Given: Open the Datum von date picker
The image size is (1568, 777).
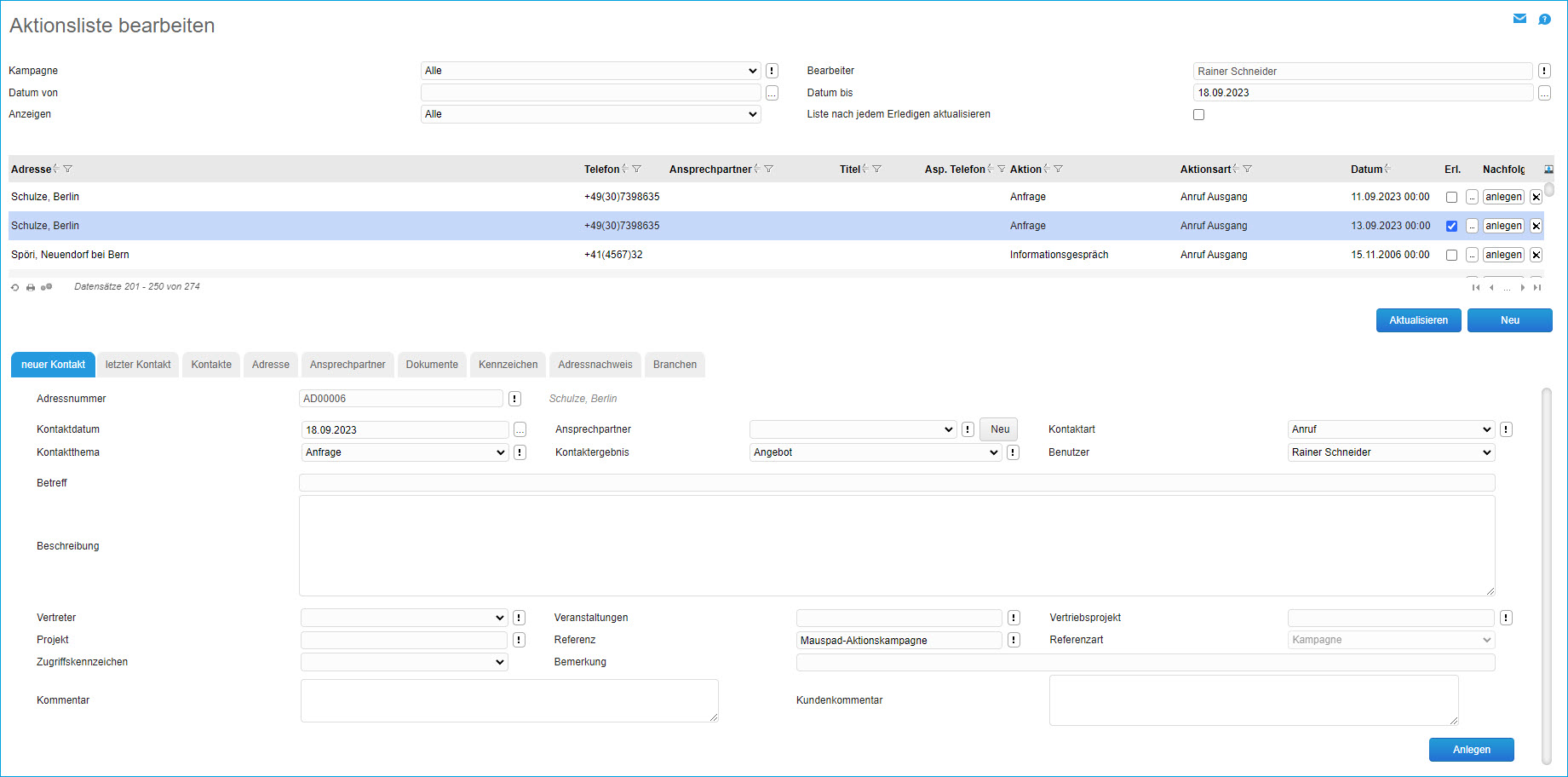Looking at the screenshot, I should point(772,93).
